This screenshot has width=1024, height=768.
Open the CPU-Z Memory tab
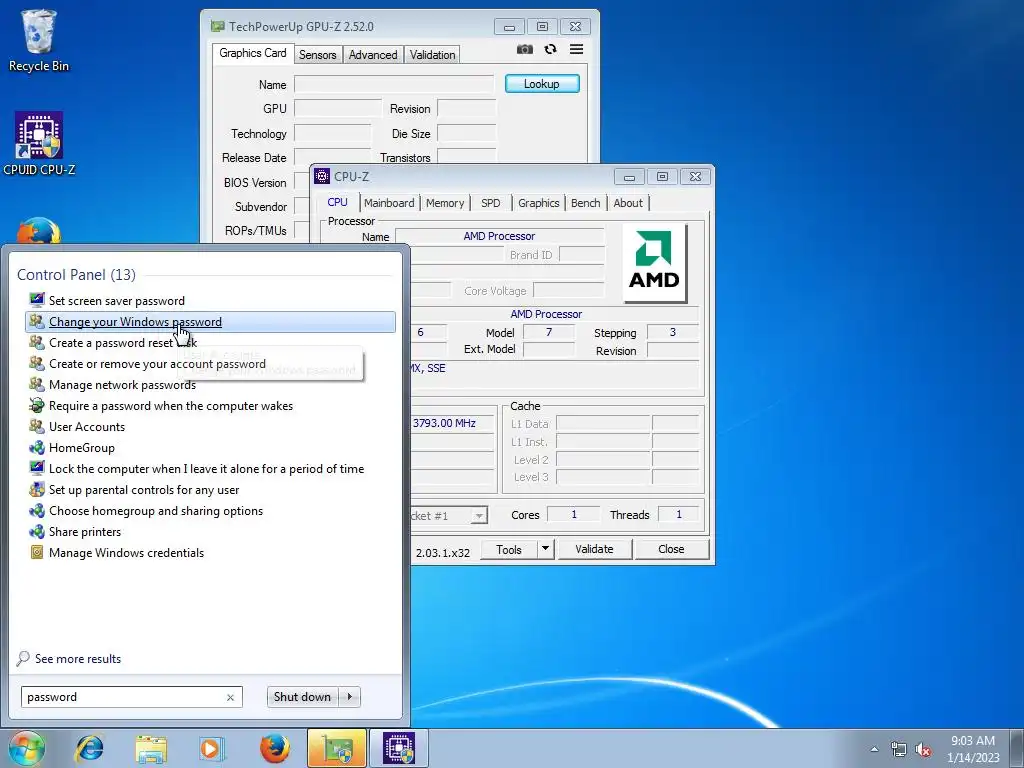coord(445,203)
